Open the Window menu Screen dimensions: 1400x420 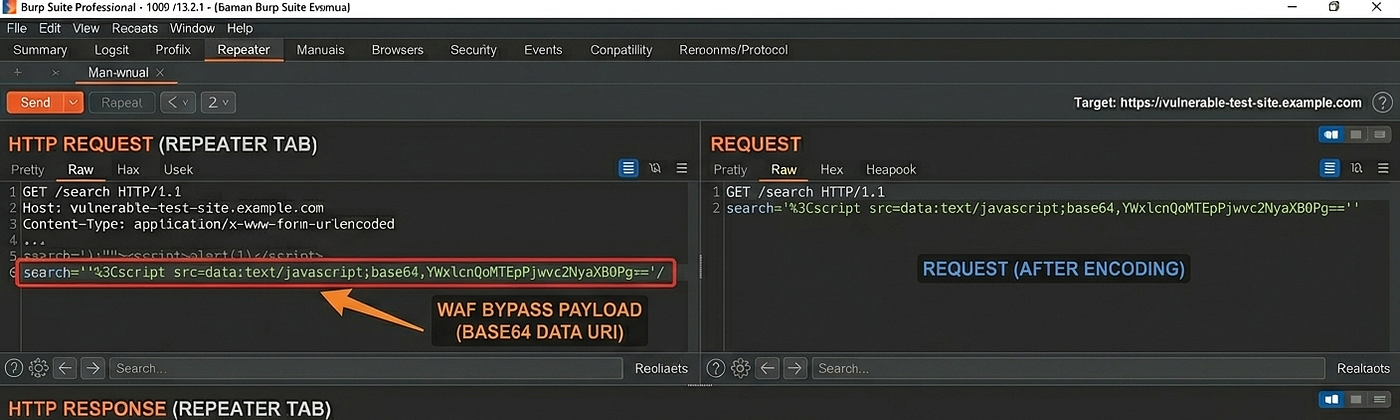tap(192, 28)
